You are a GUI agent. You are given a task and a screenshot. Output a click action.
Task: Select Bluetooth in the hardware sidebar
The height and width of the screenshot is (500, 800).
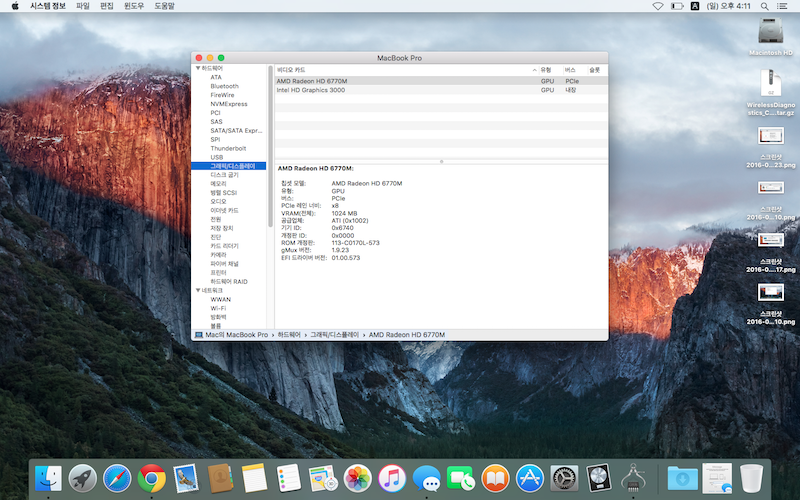224,86
